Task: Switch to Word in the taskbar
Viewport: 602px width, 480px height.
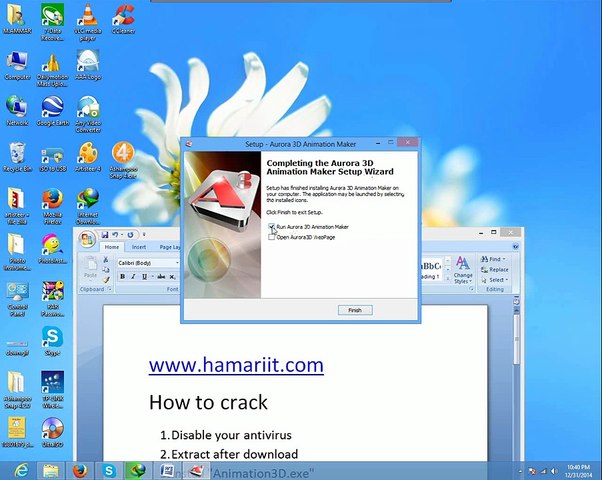Action: 167,470
